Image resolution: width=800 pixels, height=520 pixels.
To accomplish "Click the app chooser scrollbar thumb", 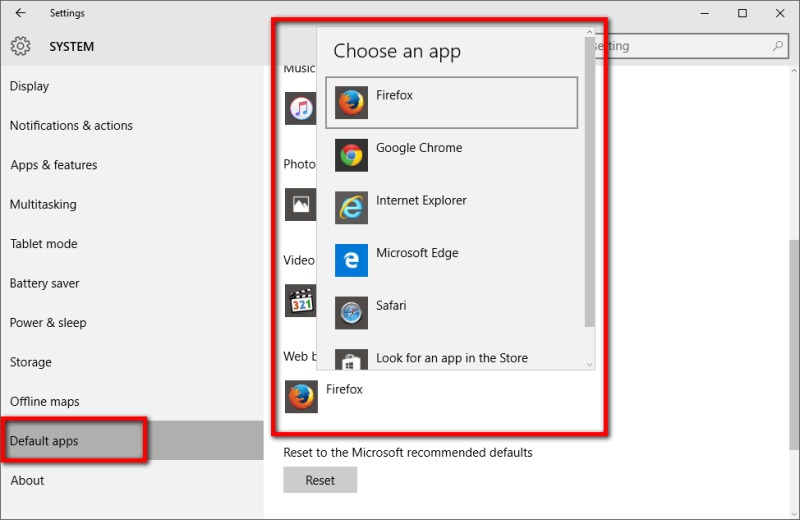I will (589, 181).
